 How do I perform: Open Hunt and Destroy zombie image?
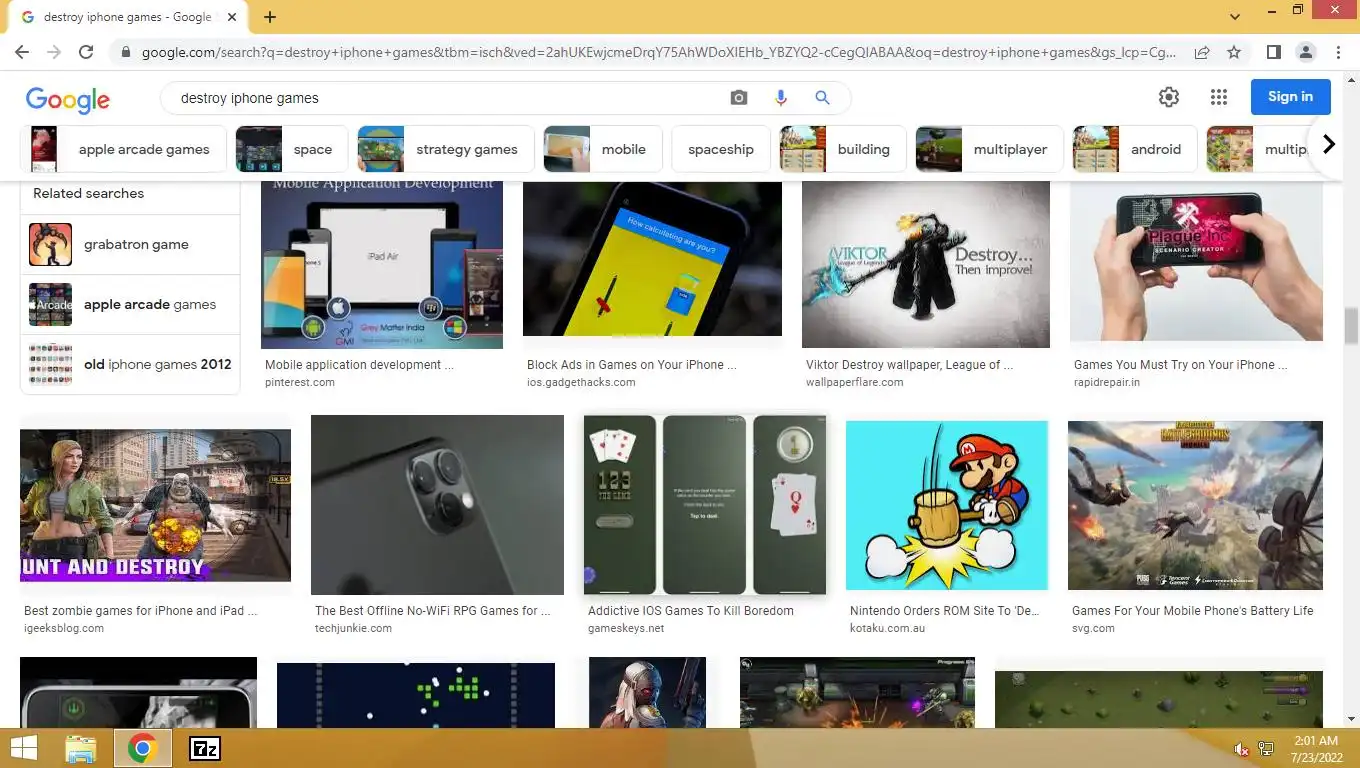(155, 505)
